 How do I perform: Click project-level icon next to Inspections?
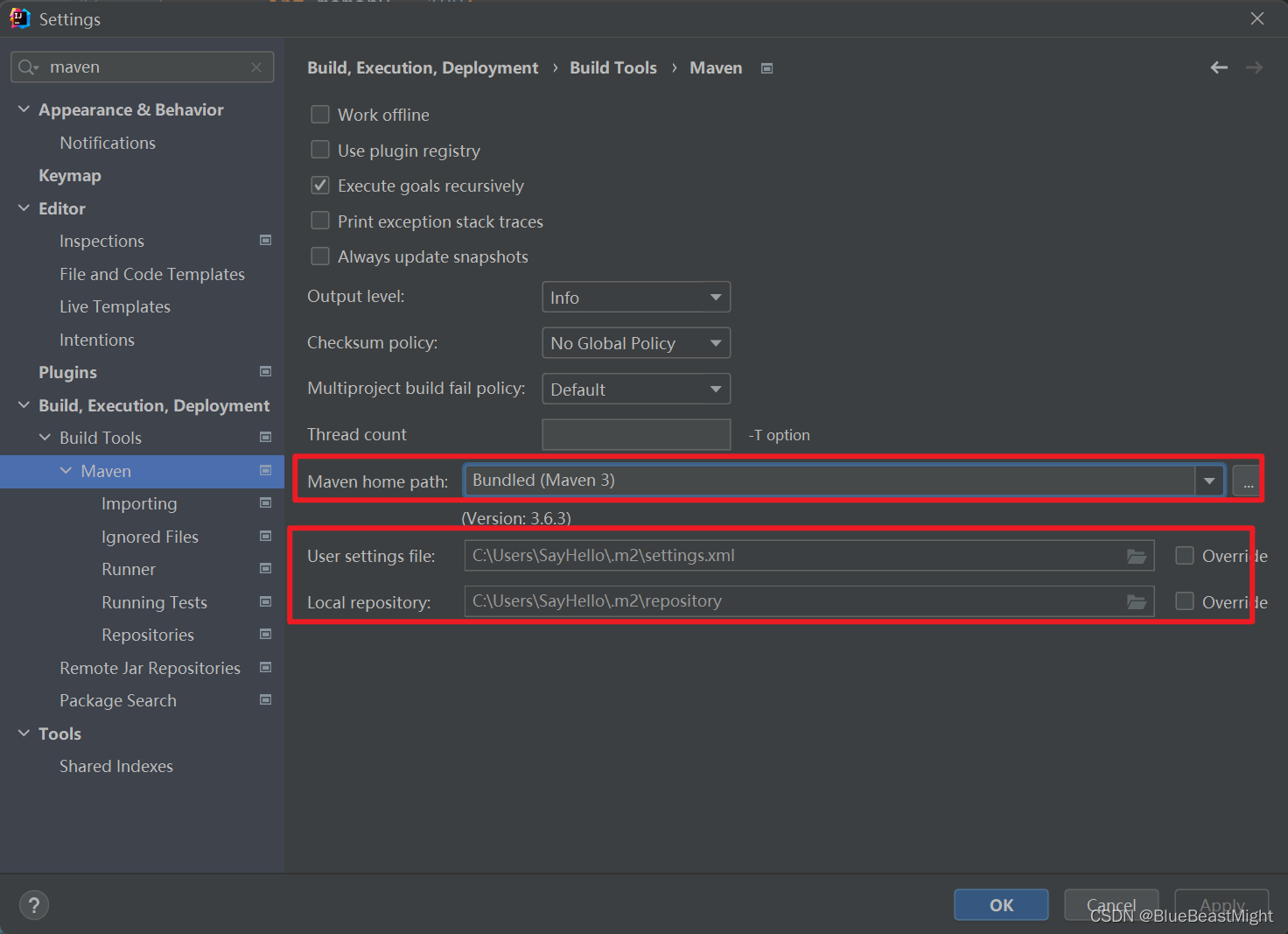pyautogui.click(x=266, y=240)
